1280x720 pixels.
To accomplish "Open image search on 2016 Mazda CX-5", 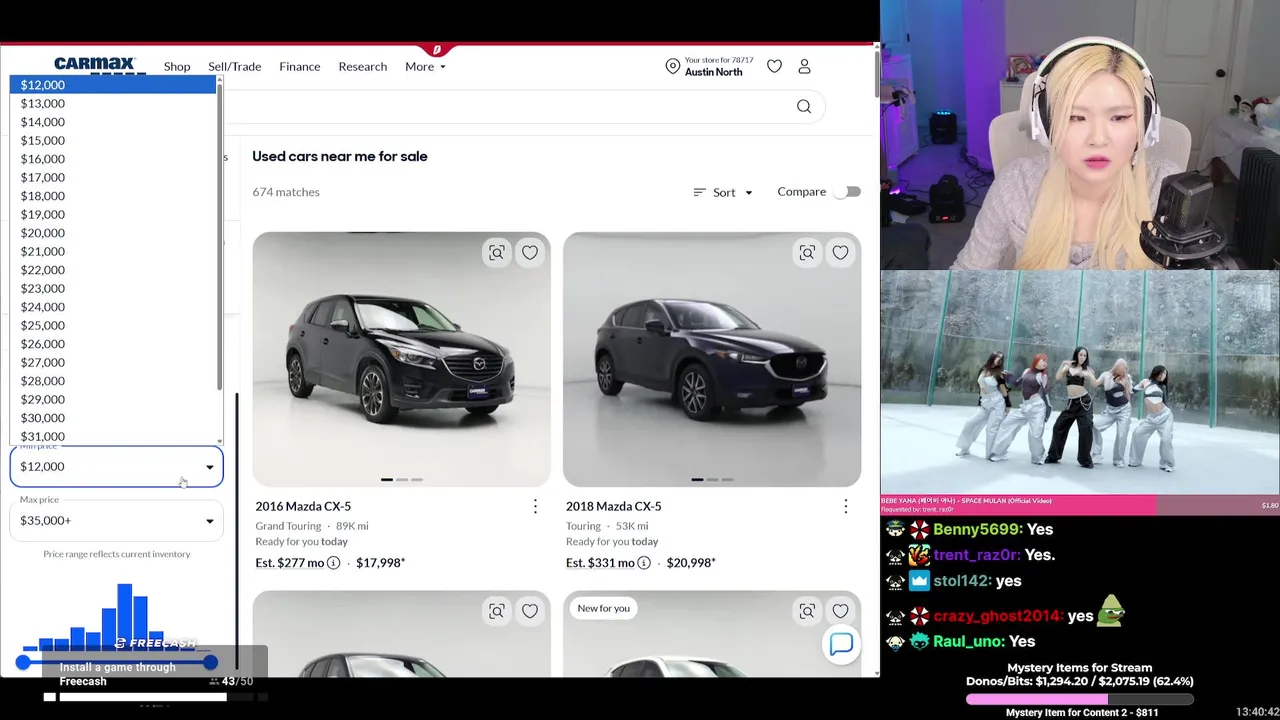I will (x=497, y=253).
